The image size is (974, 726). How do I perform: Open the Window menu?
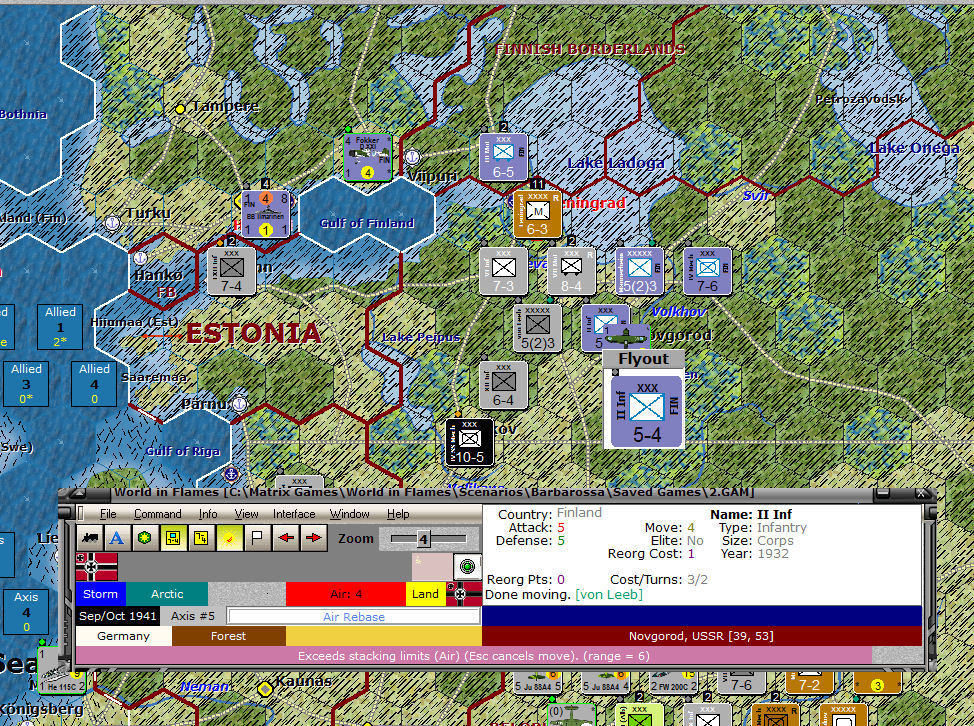point(350,514)
